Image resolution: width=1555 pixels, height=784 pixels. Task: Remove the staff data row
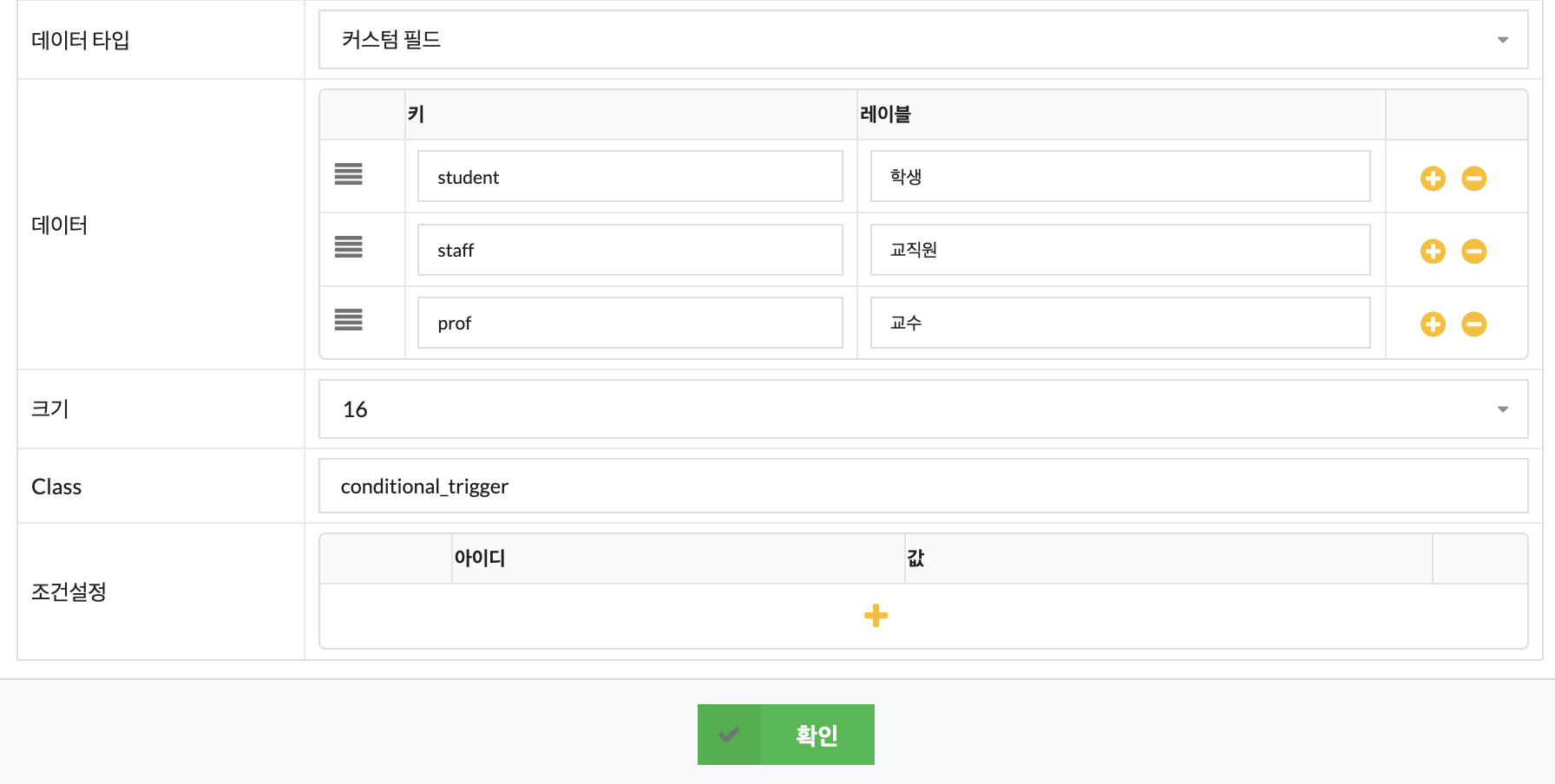coord(1473,252)
